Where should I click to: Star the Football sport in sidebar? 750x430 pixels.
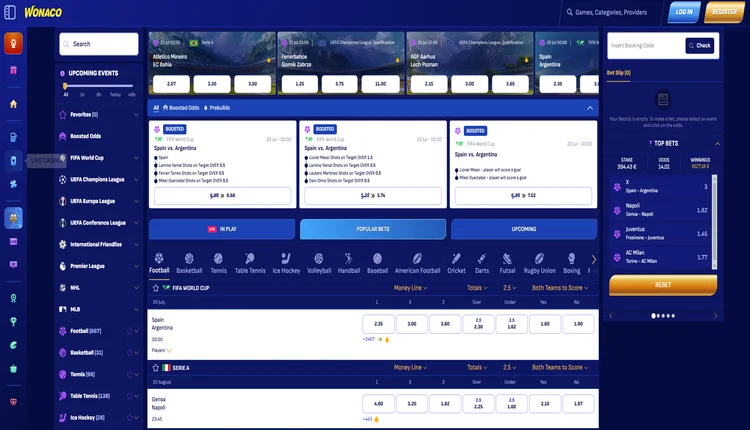click(130, 331)
